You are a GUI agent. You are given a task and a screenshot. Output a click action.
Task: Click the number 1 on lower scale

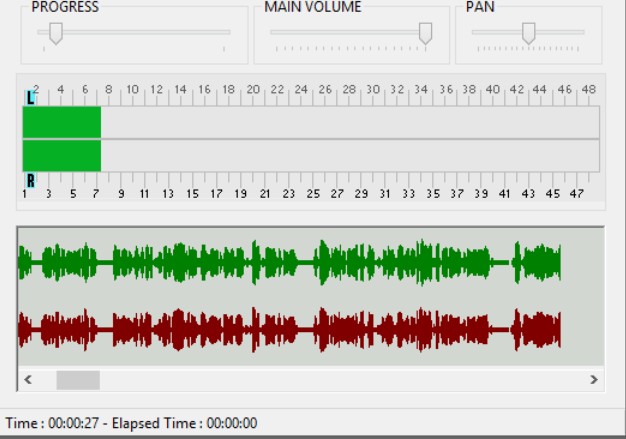(x=25, y=194)
